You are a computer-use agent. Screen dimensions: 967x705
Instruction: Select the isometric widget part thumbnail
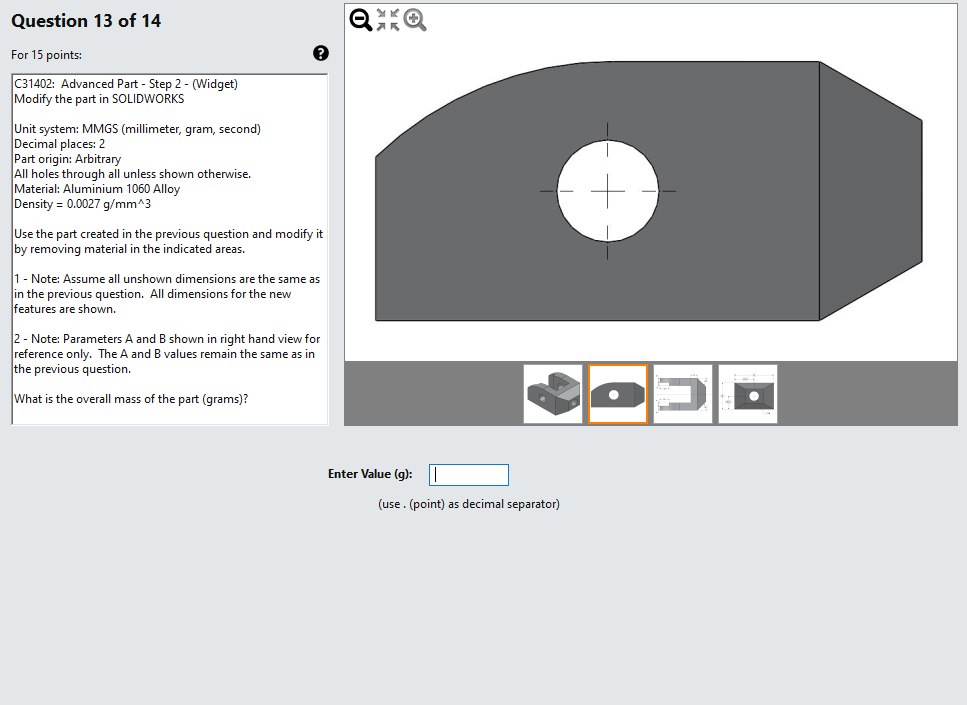coord(553,393)
